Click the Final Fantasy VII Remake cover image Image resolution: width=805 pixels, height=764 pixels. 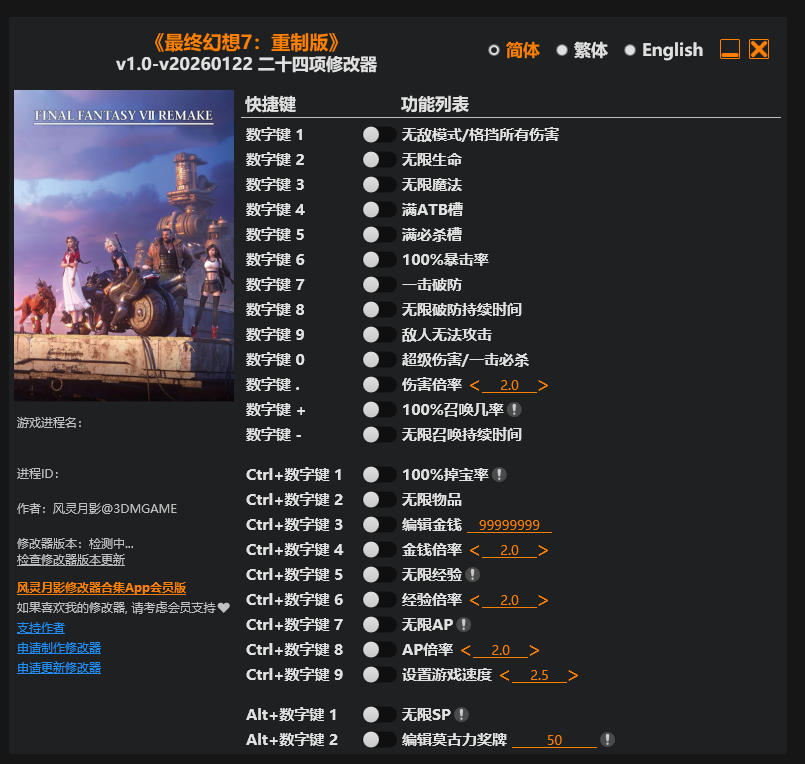tap(124, 245)
